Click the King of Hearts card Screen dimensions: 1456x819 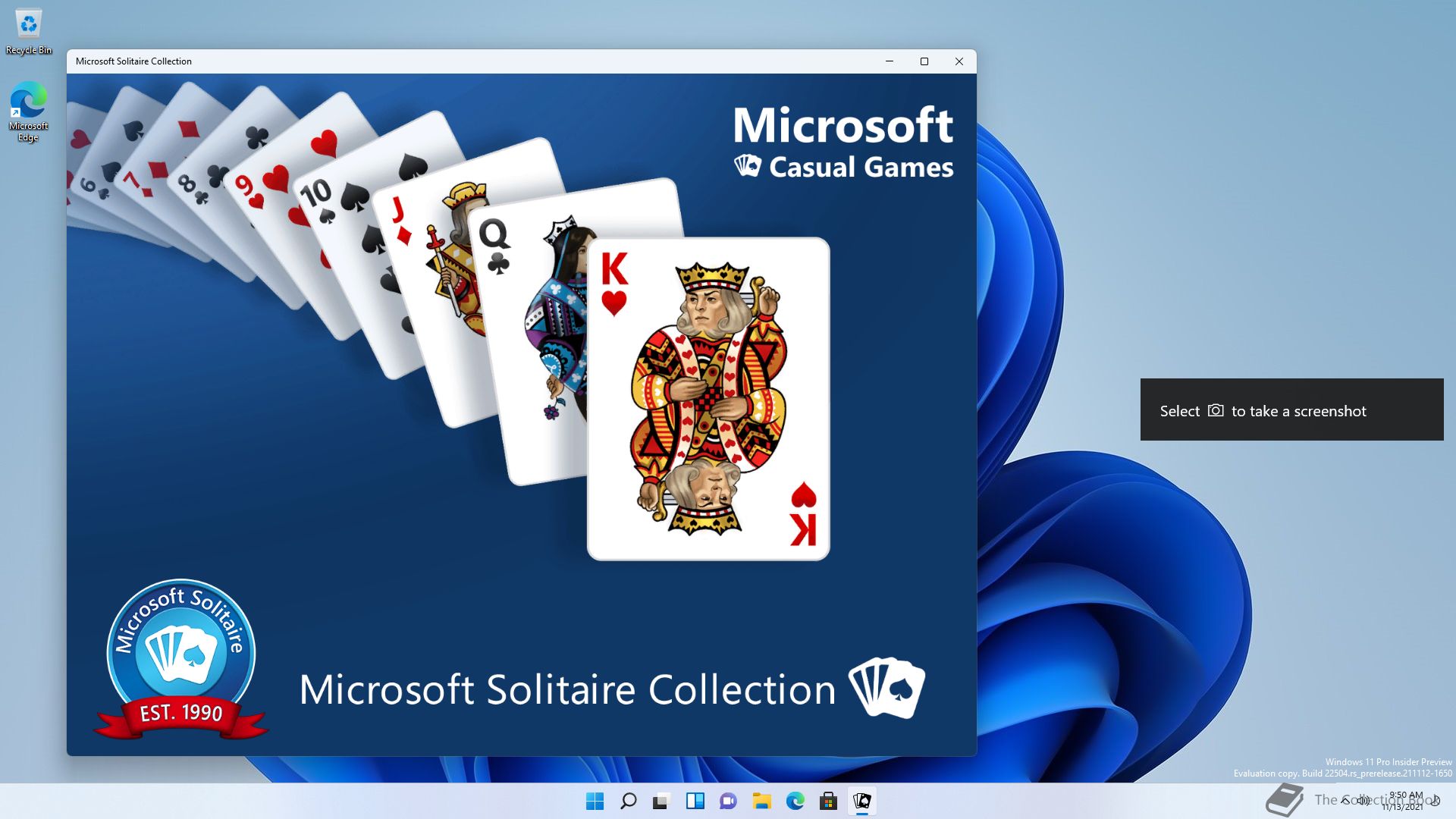(708, 400)
